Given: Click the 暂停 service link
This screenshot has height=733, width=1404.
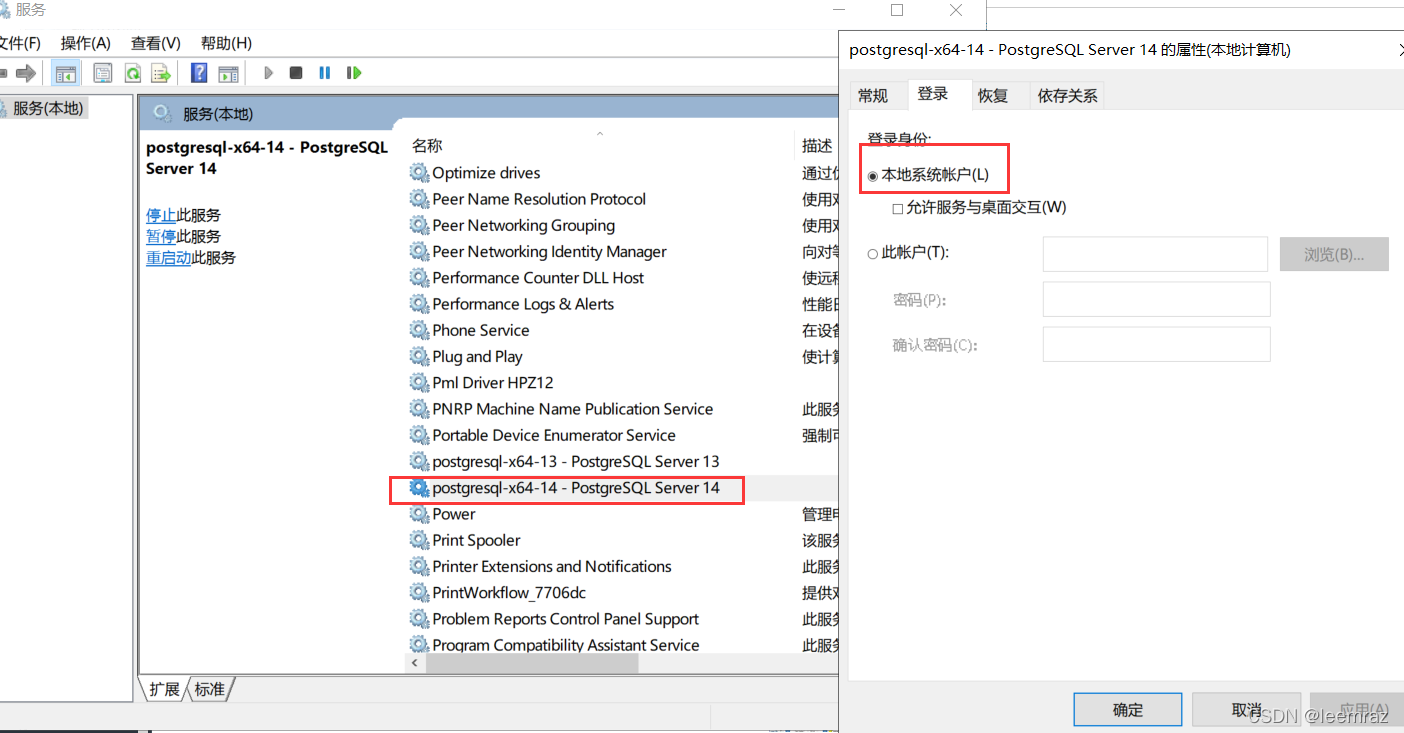Looking at the screenshot, I should [x=161, y=236].
